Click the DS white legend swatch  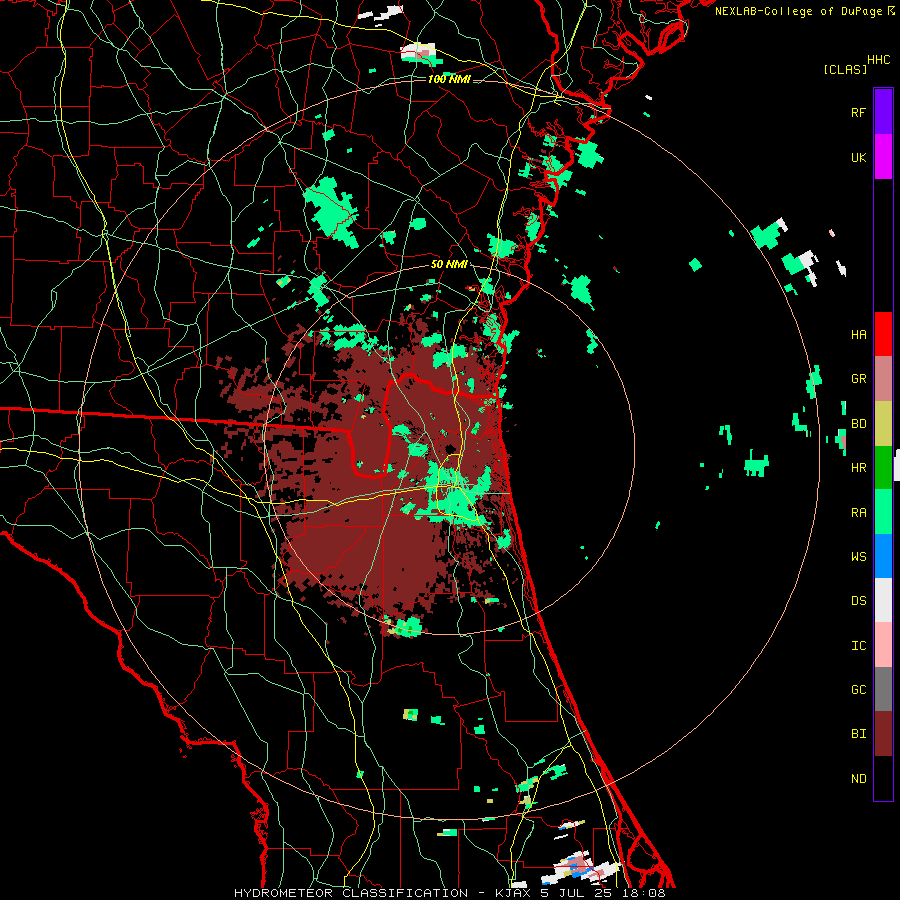click(883, 600)
